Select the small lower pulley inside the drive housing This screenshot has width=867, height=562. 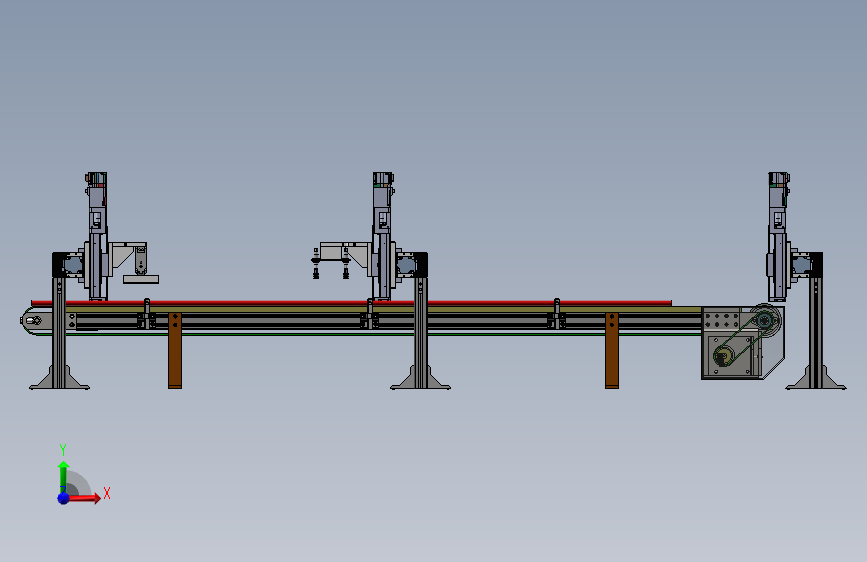[723, 356]
